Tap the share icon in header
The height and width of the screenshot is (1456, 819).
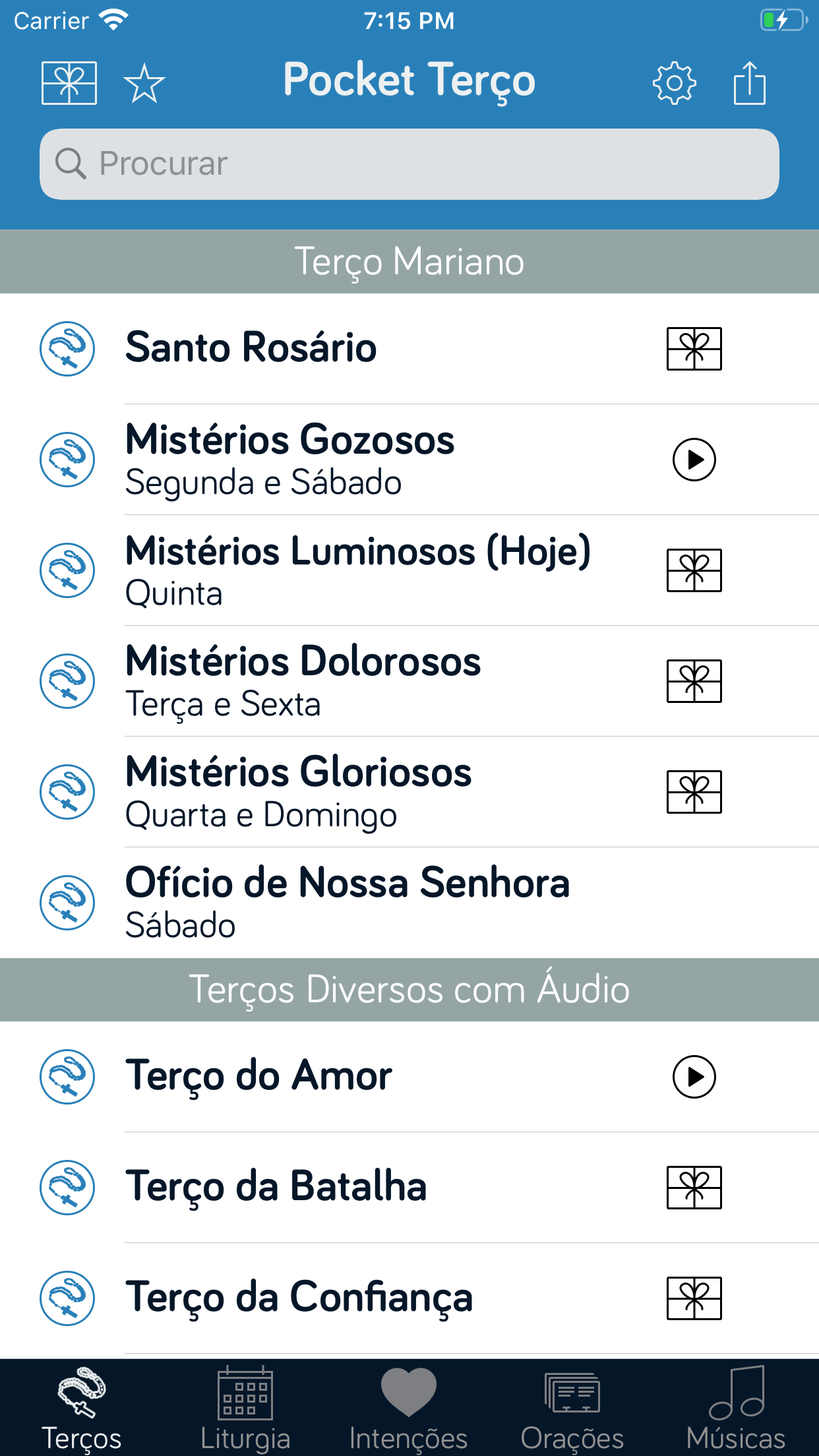[x=750, y=83]
